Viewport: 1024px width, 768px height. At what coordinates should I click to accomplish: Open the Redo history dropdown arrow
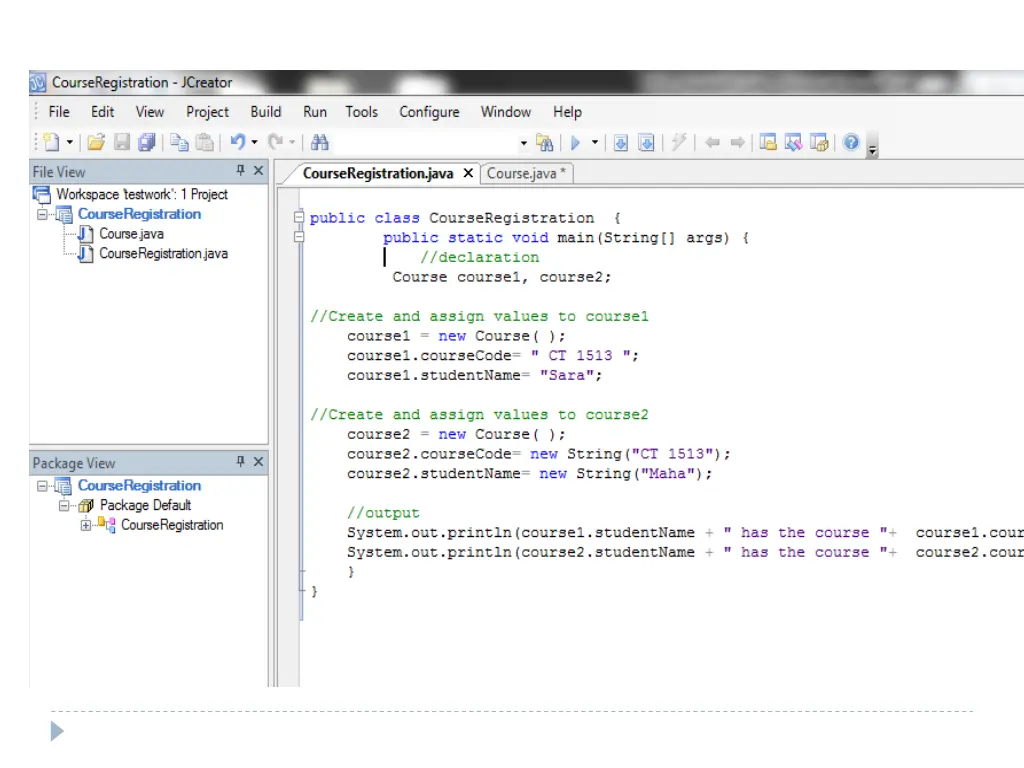[292, 142]
